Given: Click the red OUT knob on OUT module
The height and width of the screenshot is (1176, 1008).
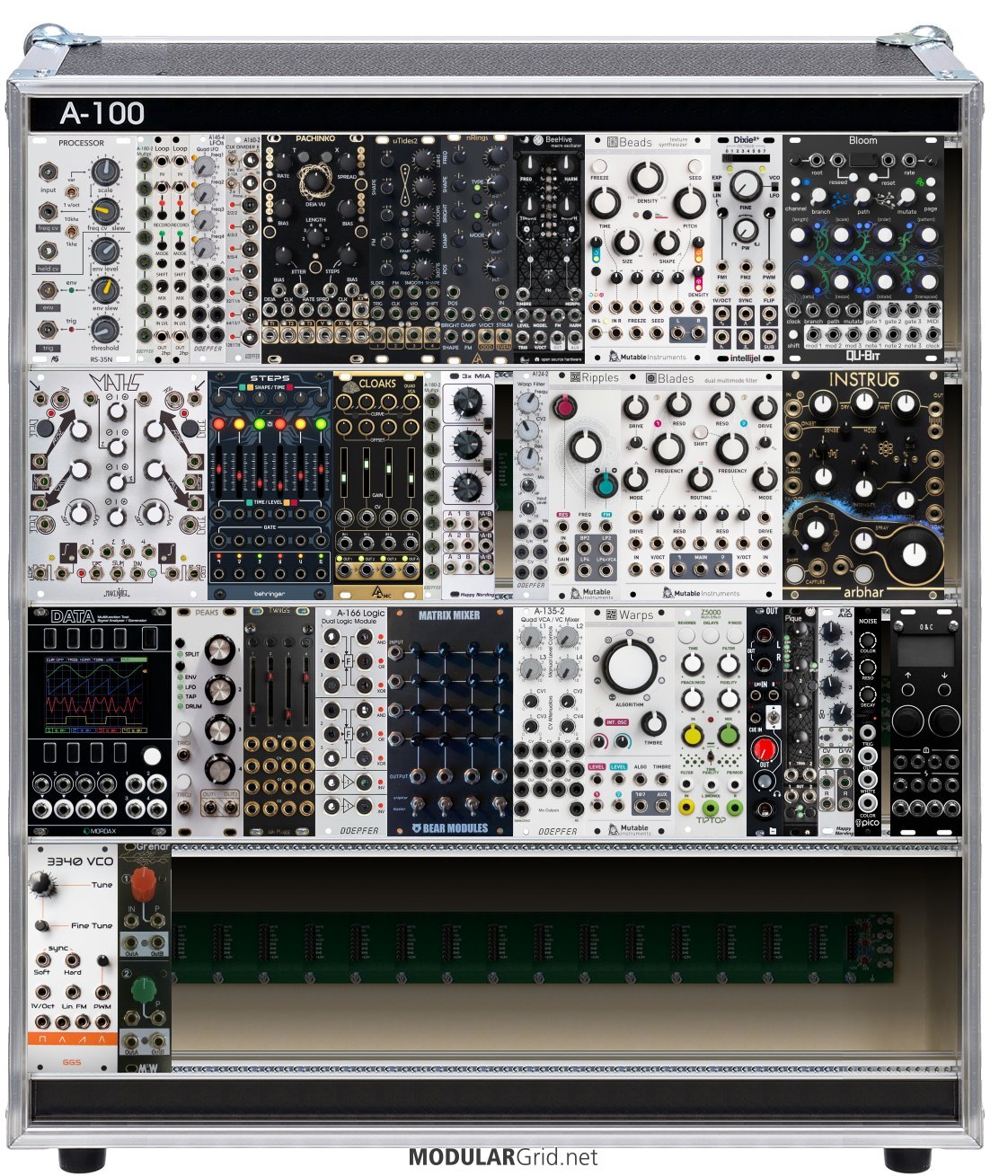Looking at the screenshot, I should point(764,749).
